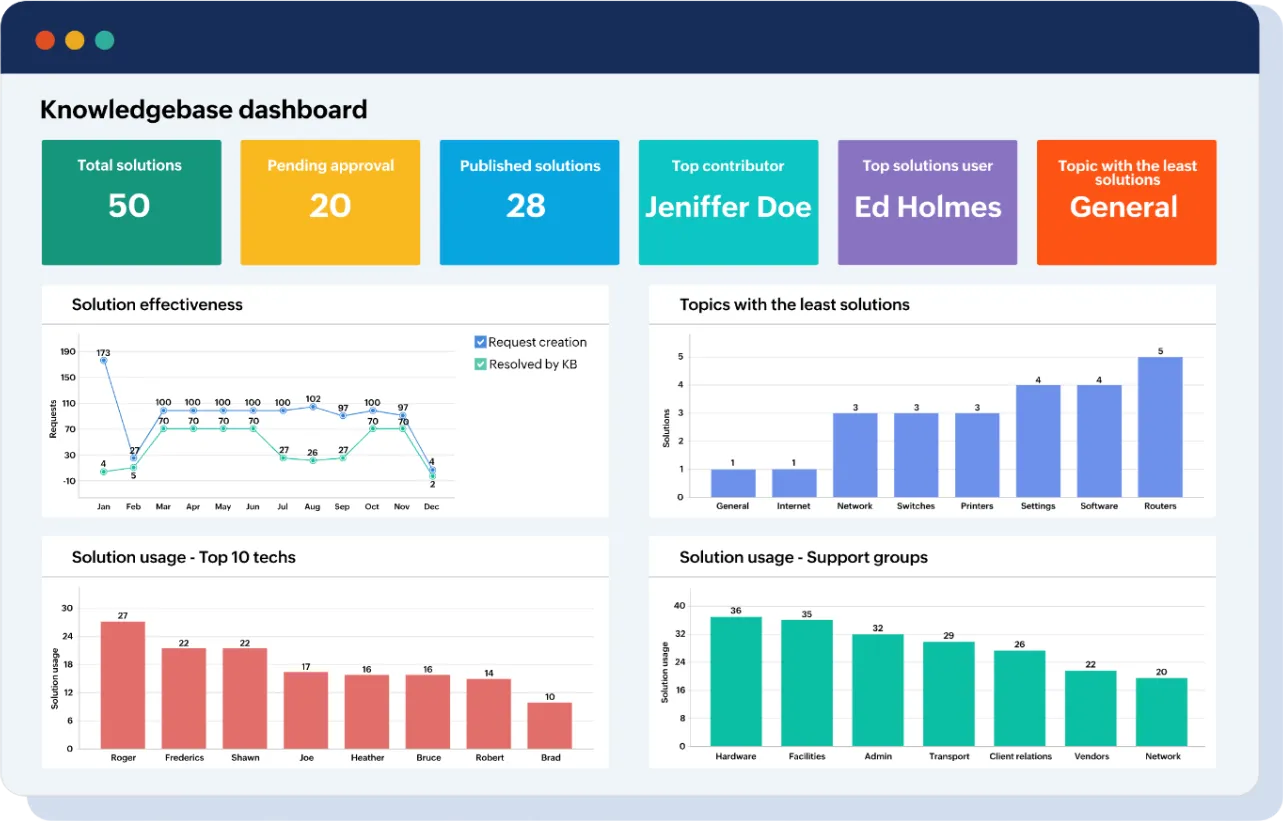Click the Hardware bar in Support groups chart
The image size is (1283, 821).
(x=736, y=681)
